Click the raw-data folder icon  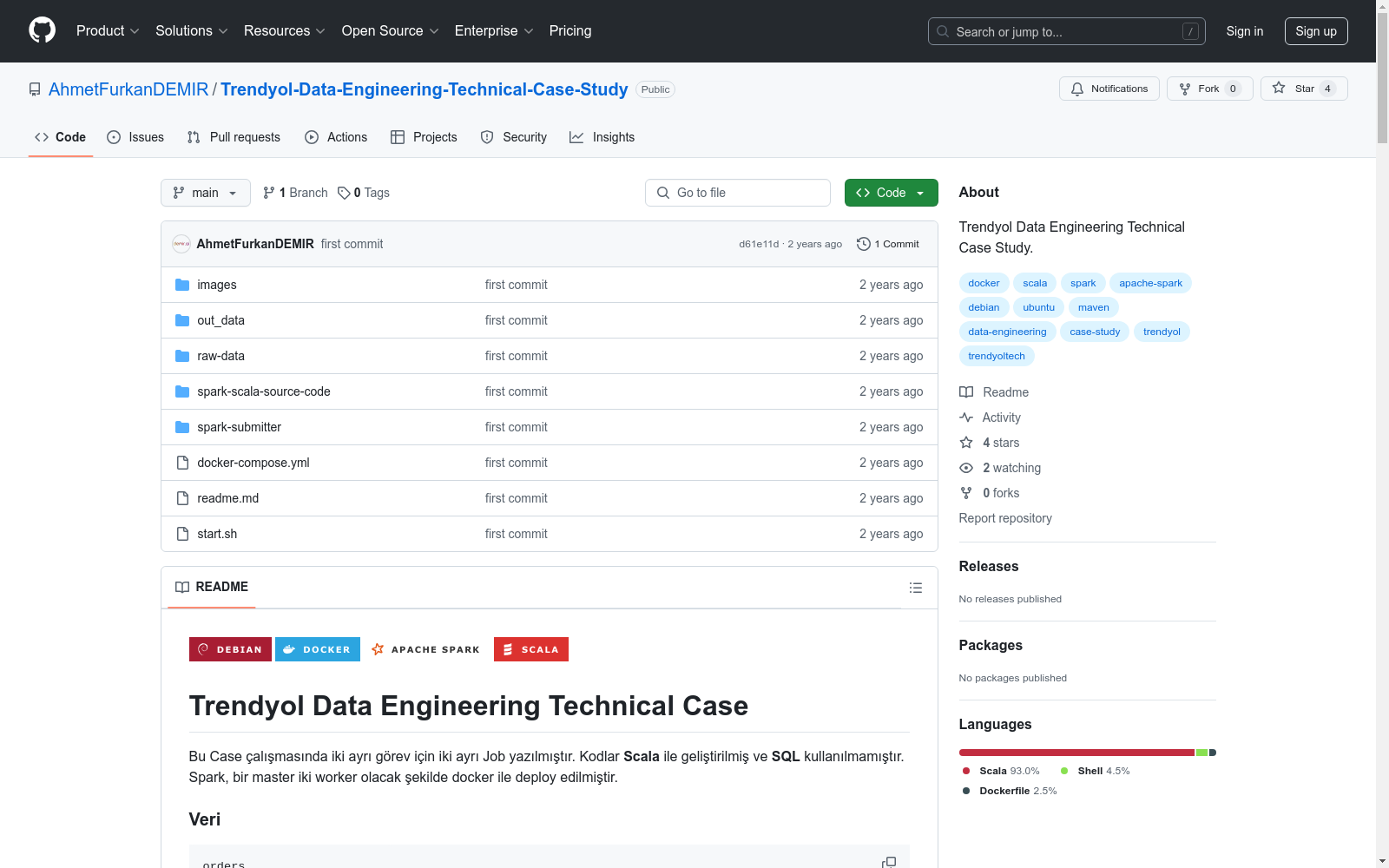pyautogui.click(x=182, y=356)
